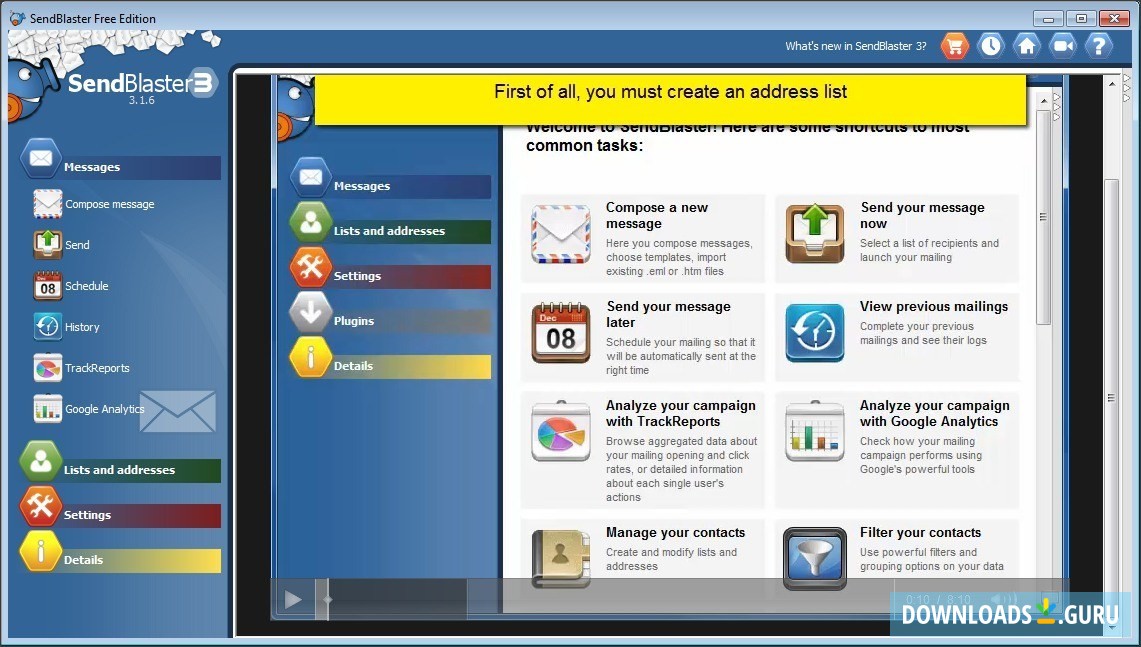
Task: Click the clock icon in top toolbar
Action: click(x=990, y=46)
